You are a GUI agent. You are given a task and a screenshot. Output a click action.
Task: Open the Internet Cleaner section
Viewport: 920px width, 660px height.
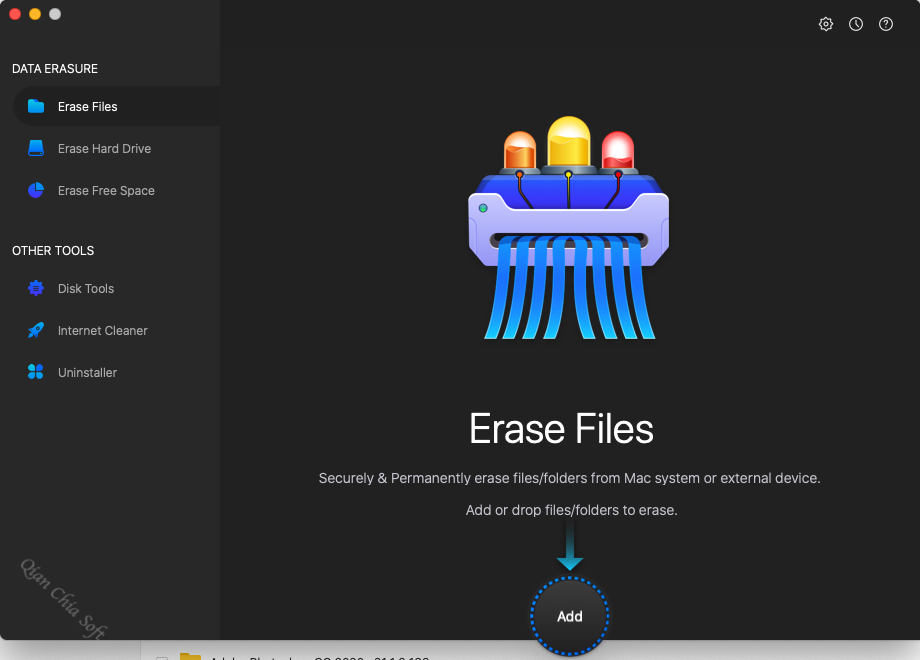(x=103, y=331)
